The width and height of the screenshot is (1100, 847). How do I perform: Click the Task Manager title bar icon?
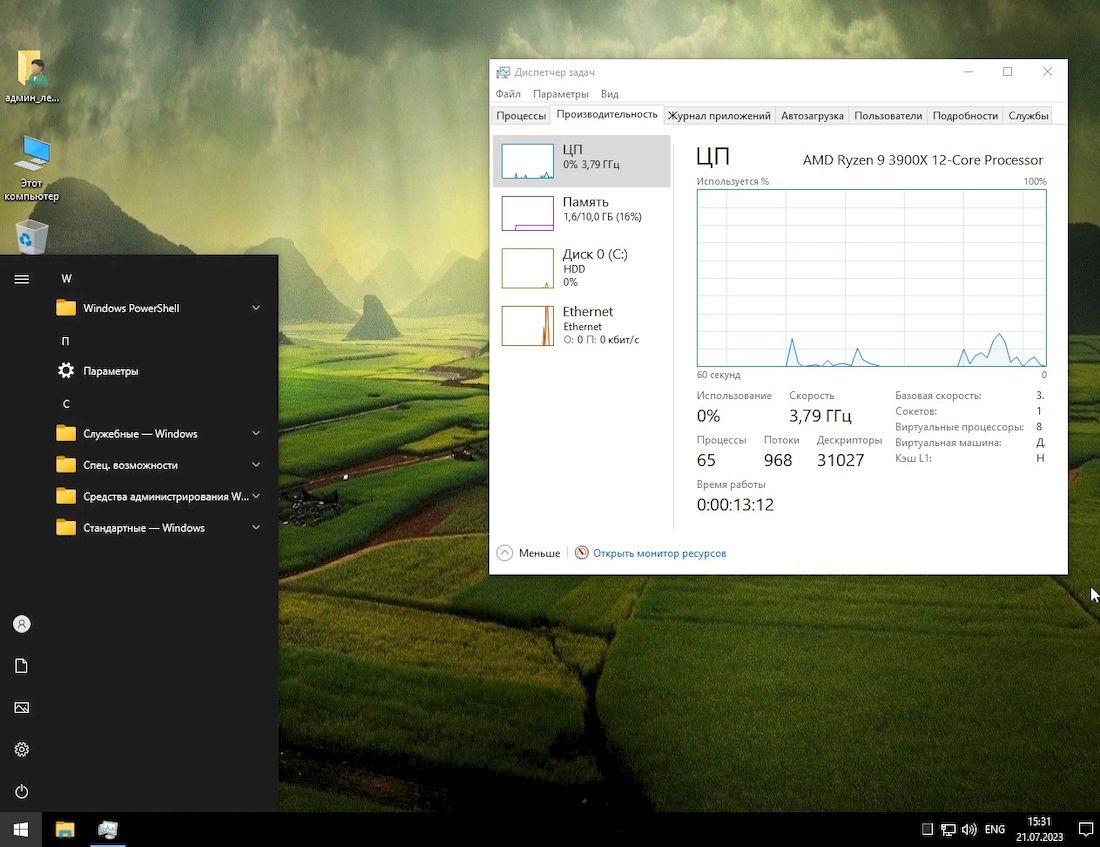pos(503,72)
